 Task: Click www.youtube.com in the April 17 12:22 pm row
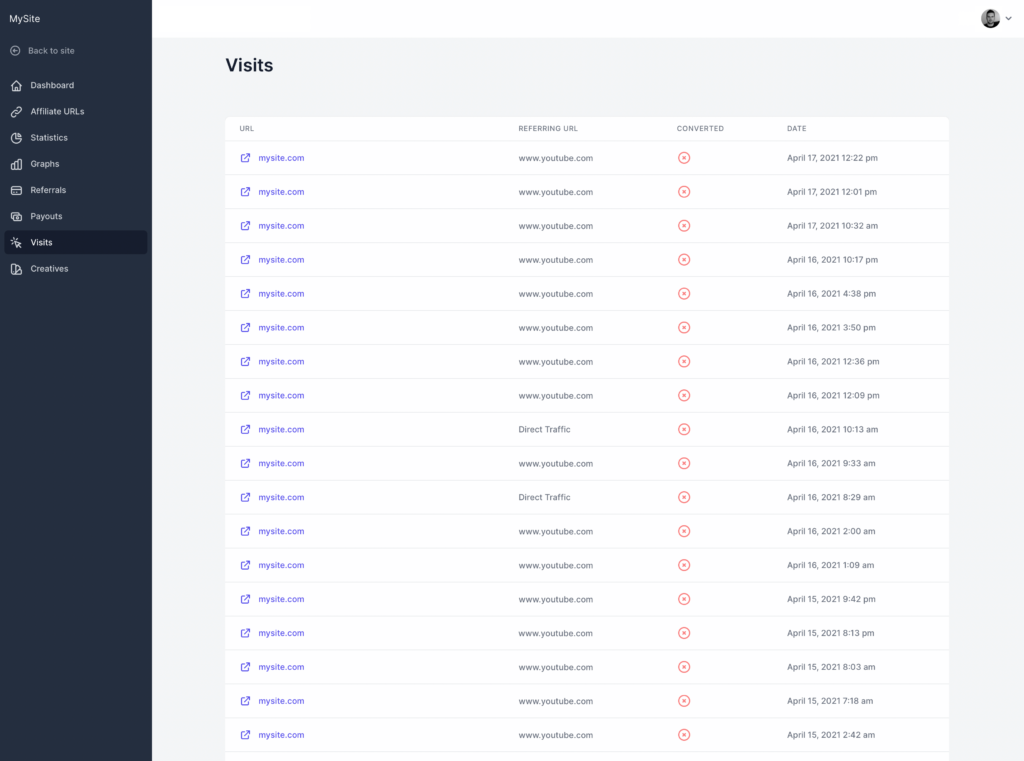click(556, 158)
